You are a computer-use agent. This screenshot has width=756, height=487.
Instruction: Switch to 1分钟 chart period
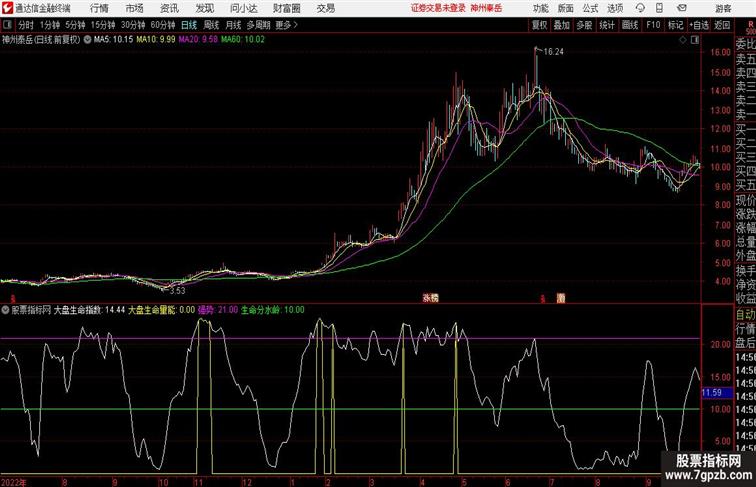pyautogui.click(x=50, y=25)
